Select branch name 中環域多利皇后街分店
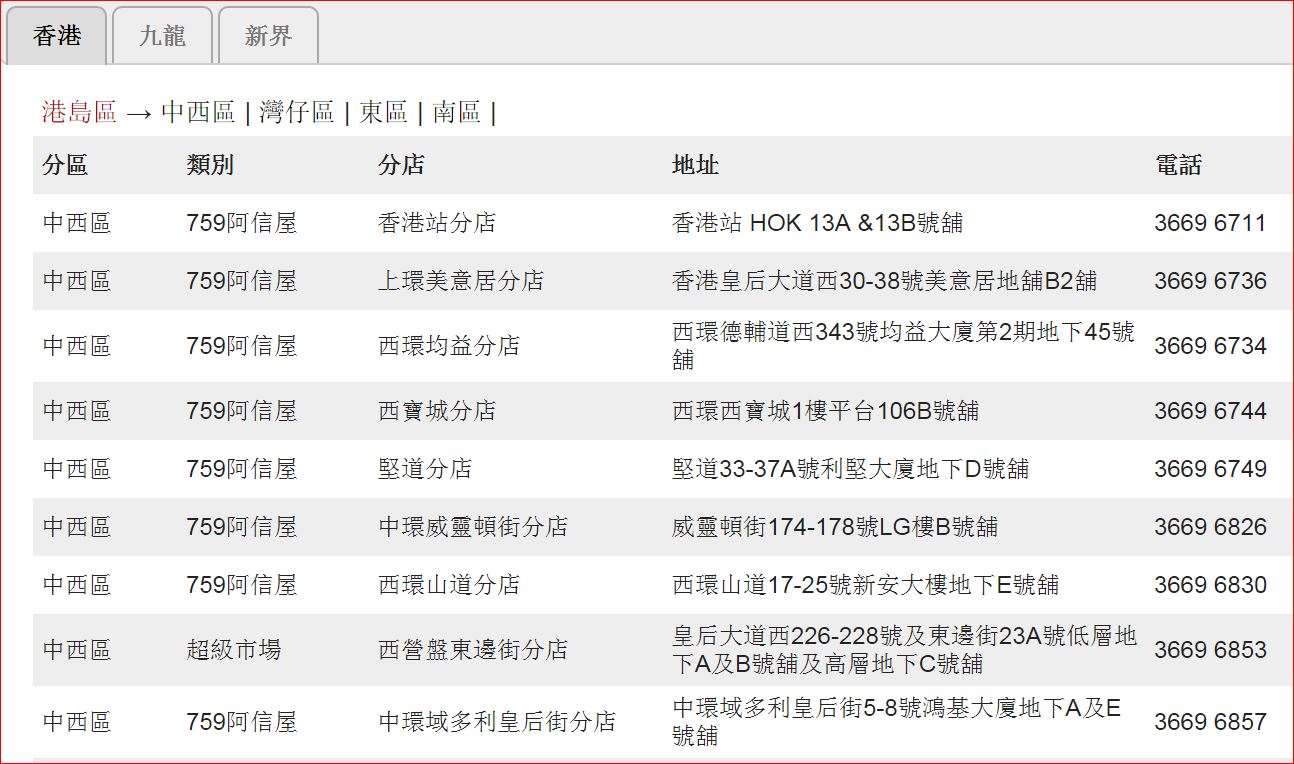Image resolution: width=1294 pixels, height=764 pixels. (497, 722)
